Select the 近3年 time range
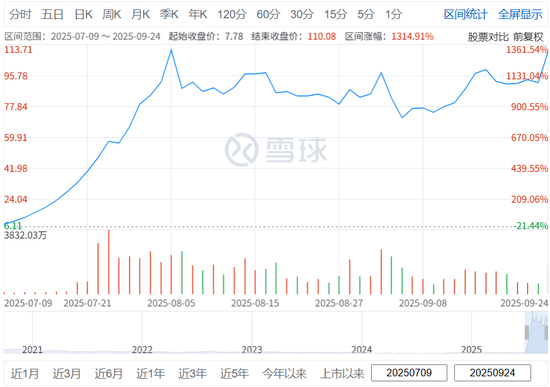 click(x=193, y=373)
